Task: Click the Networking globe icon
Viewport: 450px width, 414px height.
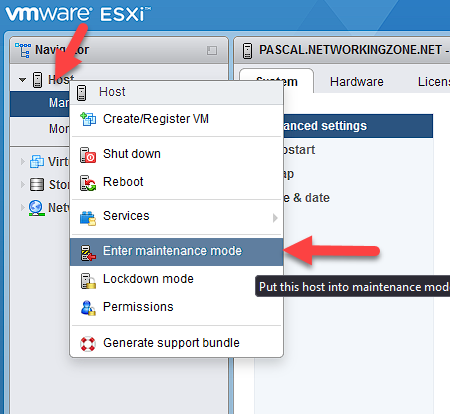Action: click(x=36, y=208)
